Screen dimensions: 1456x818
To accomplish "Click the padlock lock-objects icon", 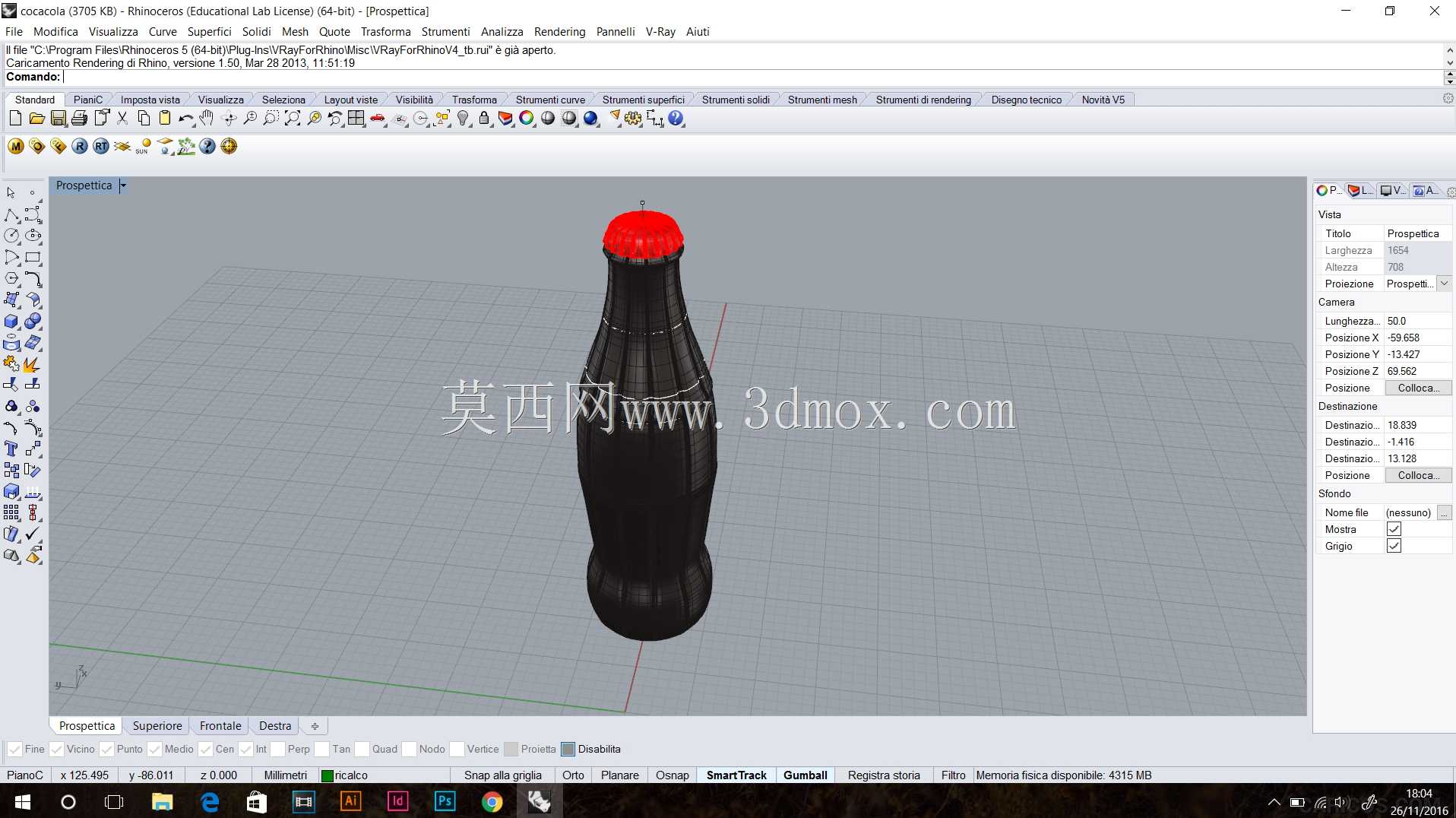I will [484, 119].
